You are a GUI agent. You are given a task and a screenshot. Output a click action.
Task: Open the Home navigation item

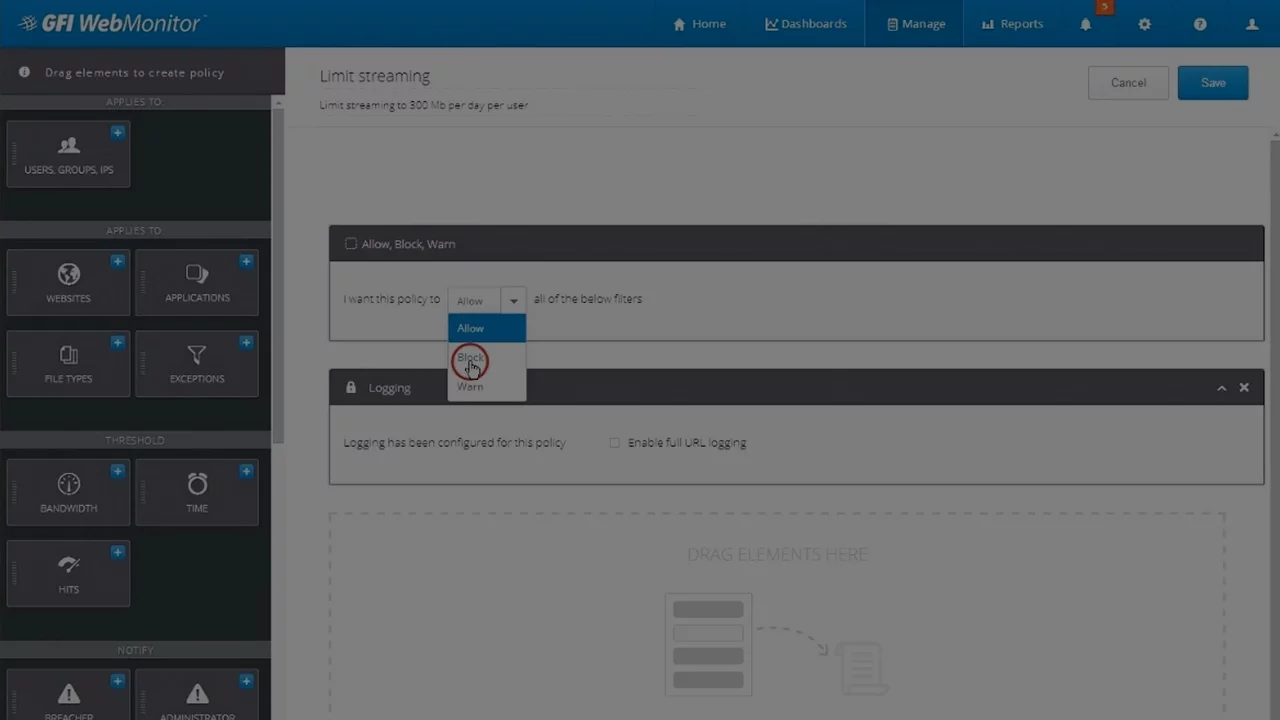point(699,24)
